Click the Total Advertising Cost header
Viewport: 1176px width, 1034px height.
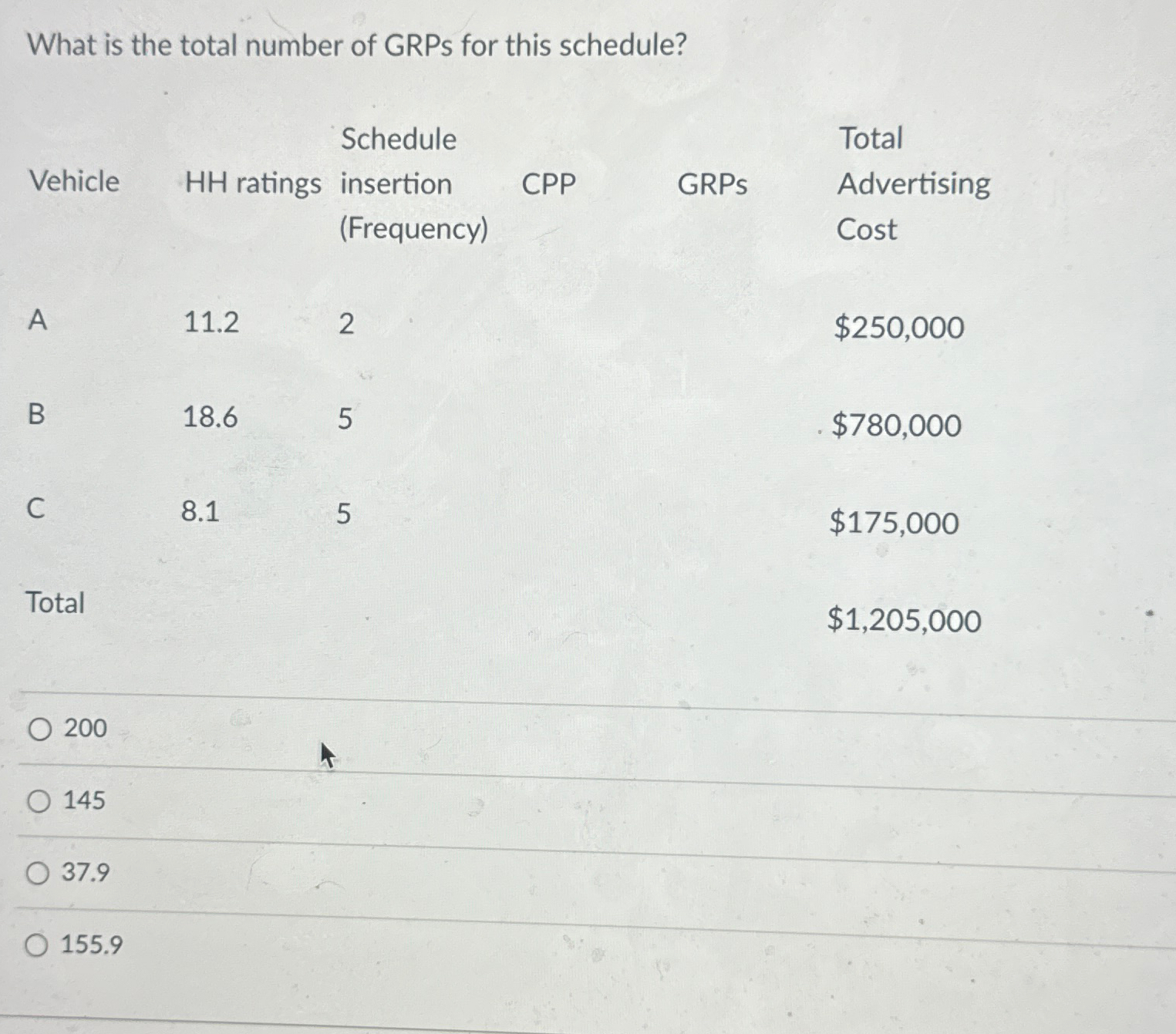(915, 183)
